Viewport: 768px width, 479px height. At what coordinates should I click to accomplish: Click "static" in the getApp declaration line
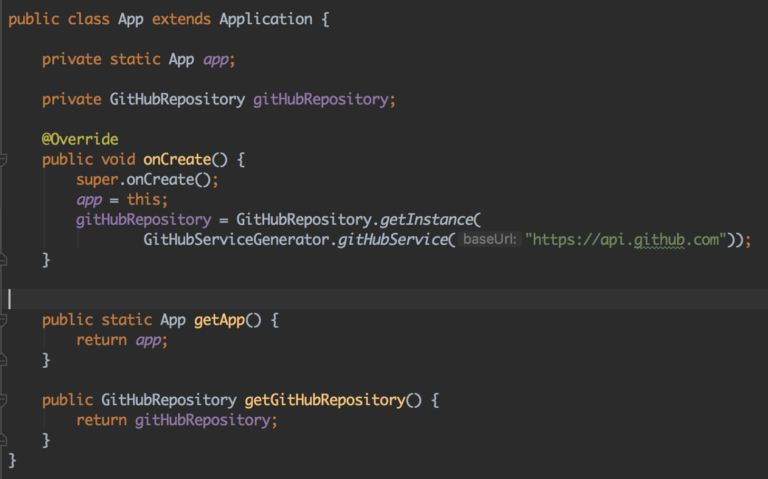(x=127, y=320)
